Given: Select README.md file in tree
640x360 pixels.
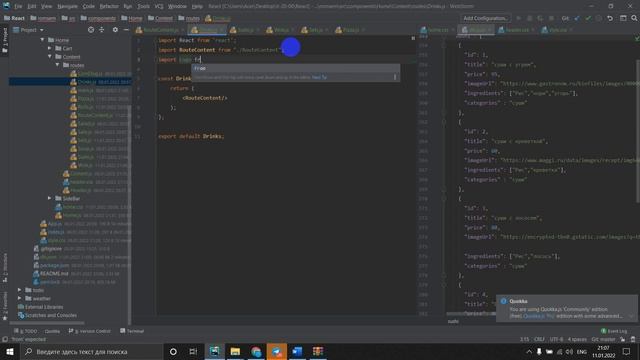Looking at the screenshot, I should coord(53,273).
